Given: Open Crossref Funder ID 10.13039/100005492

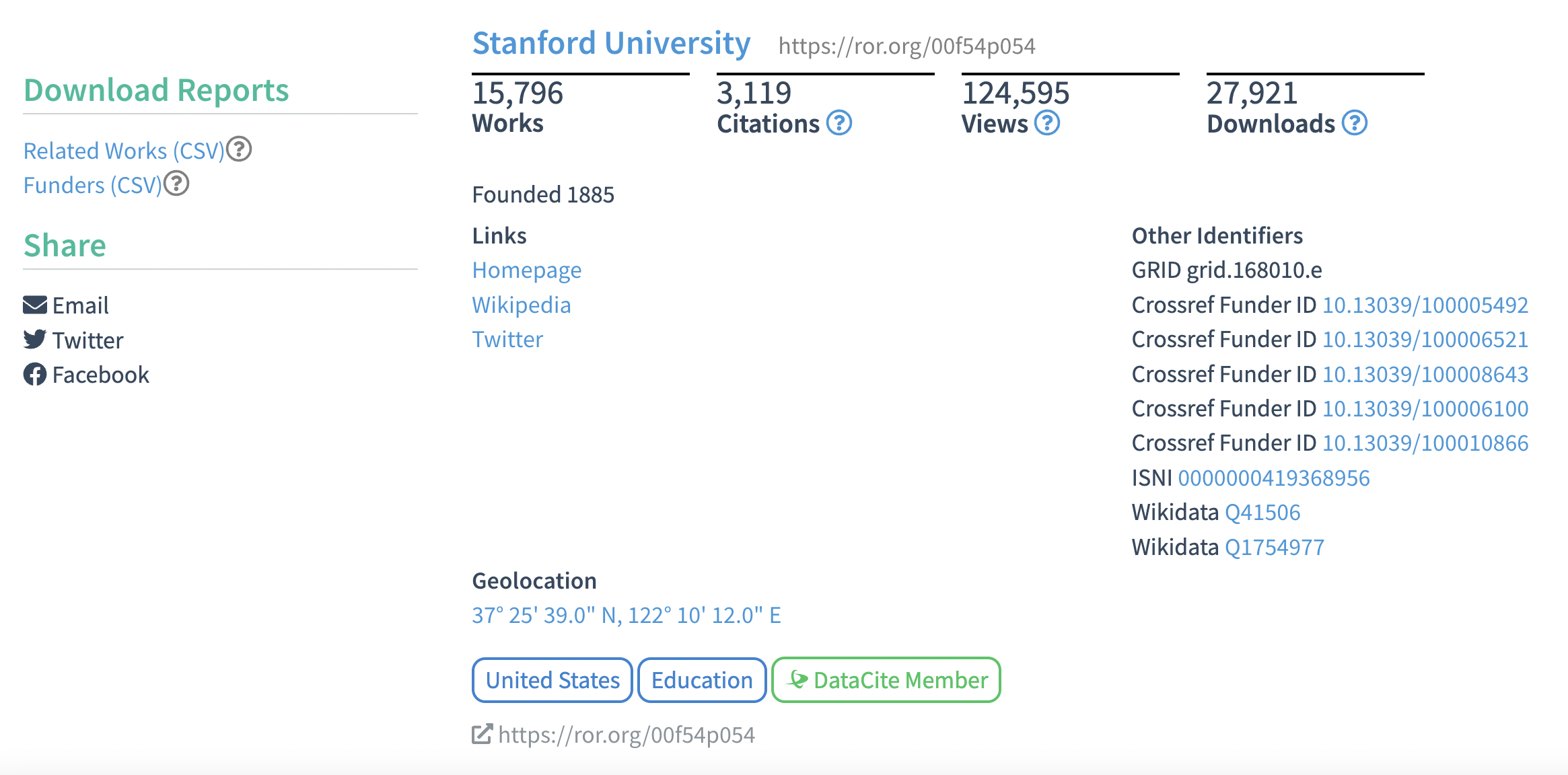Looking at the screenshot, I should (1425, 305).
